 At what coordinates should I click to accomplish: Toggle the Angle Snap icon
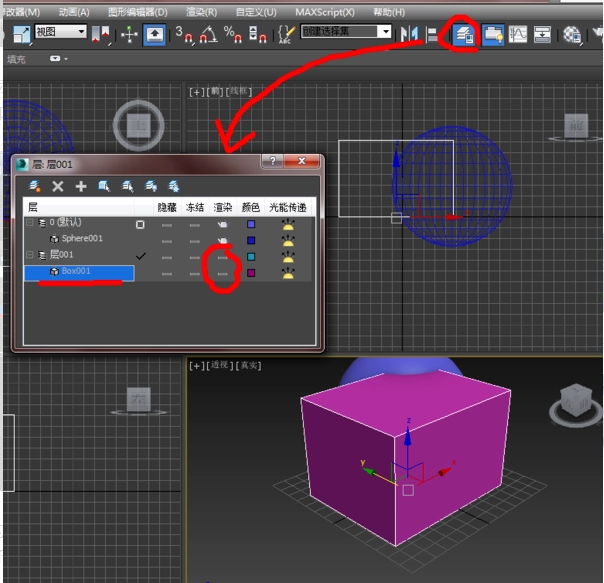click(208, 34)
